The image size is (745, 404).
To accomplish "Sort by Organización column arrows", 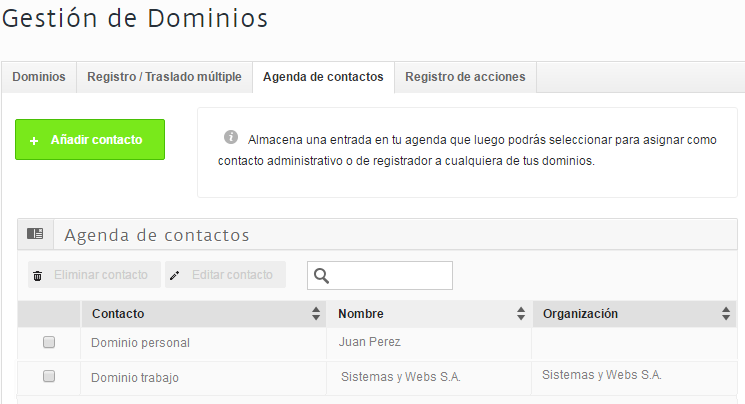I will (x=726, y=314).
